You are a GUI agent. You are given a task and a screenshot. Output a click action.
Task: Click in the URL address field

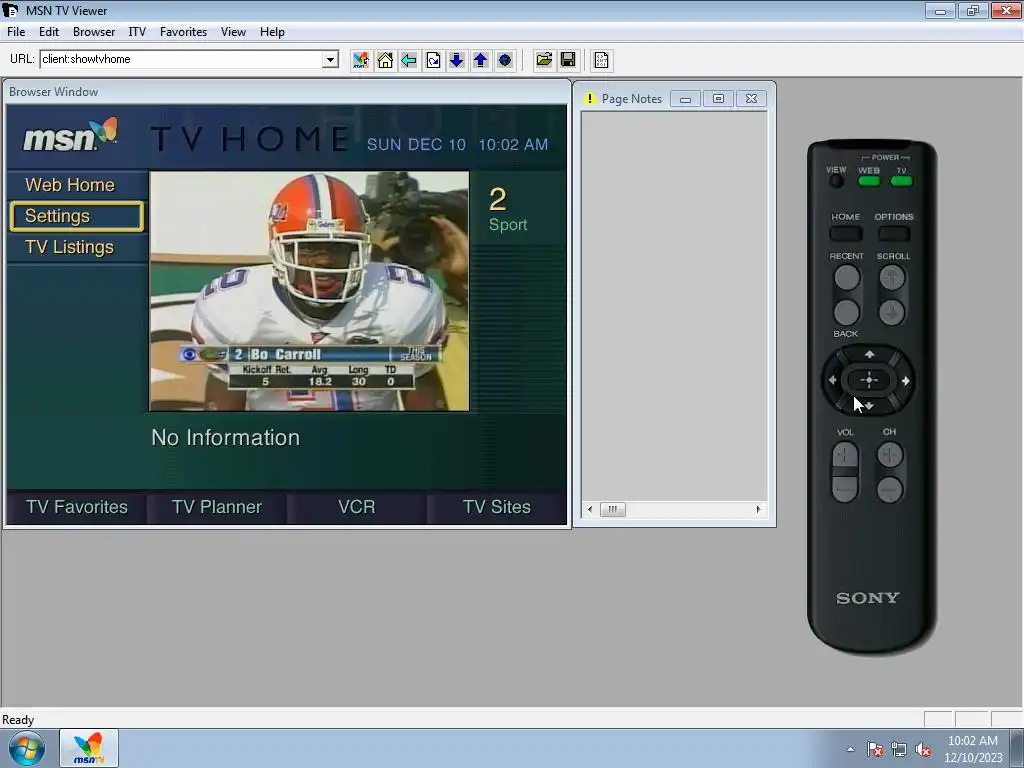182,59
